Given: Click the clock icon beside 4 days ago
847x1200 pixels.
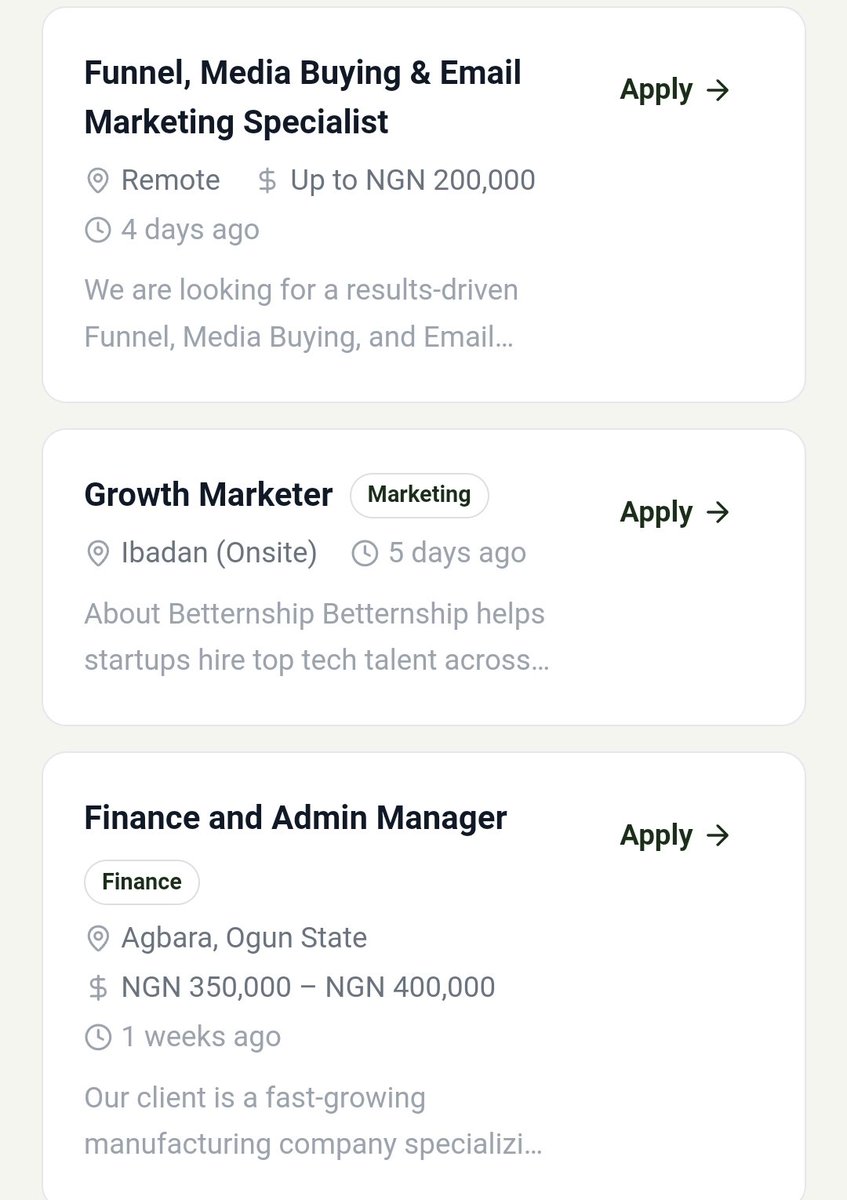Looking at the screenshot, I should click(98, 230).
